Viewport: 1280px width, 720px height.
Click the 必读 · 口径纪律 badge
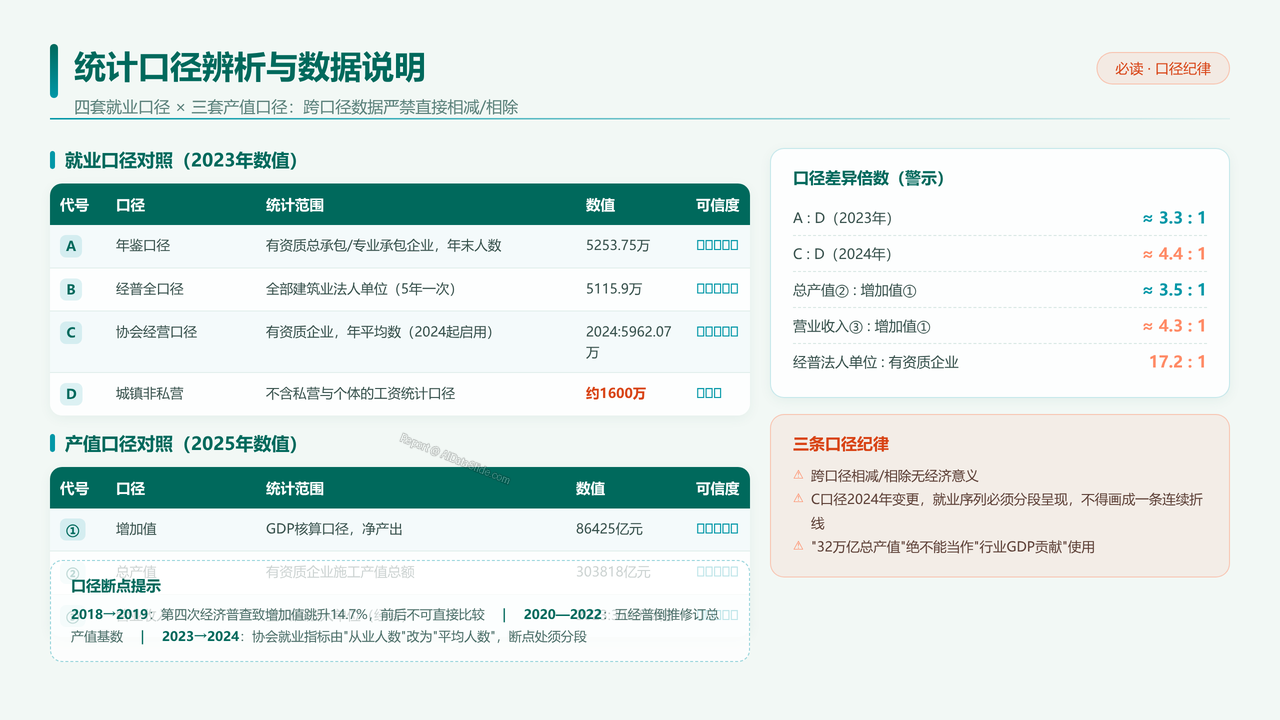tap(1163, 69)
